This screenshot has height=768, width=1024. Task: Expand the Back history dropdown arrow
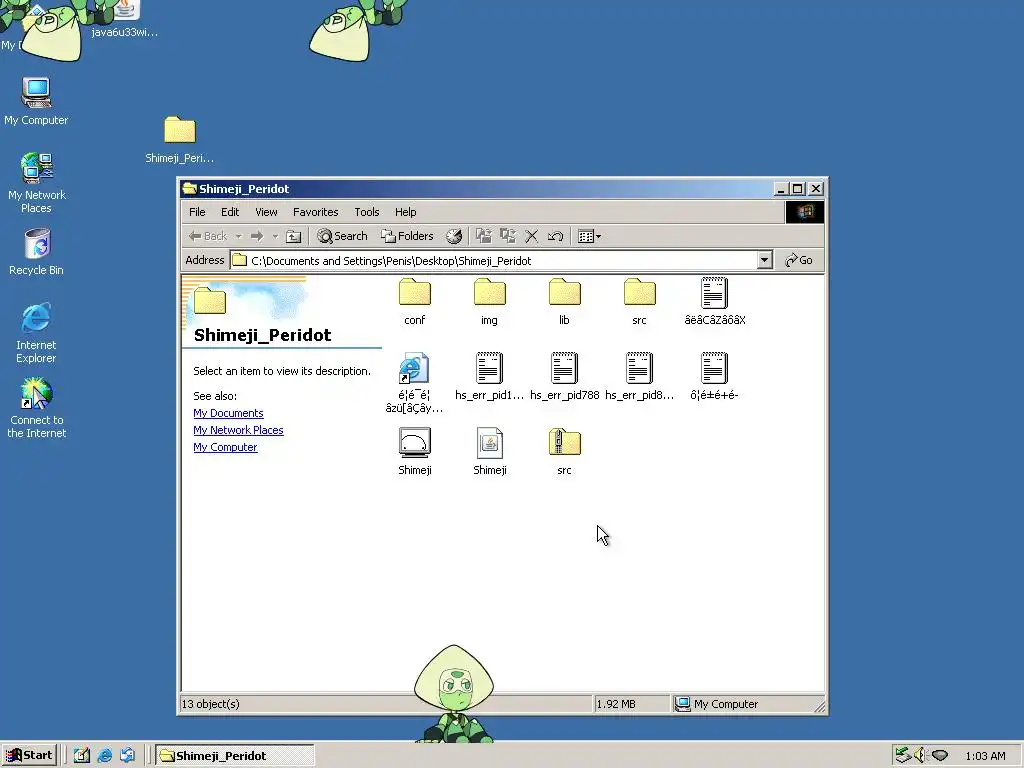coord(238,236)
